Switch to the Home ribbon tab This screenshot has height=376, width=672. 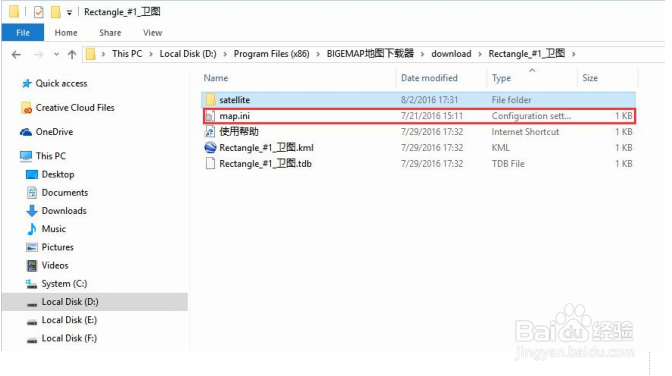point(66,33)
